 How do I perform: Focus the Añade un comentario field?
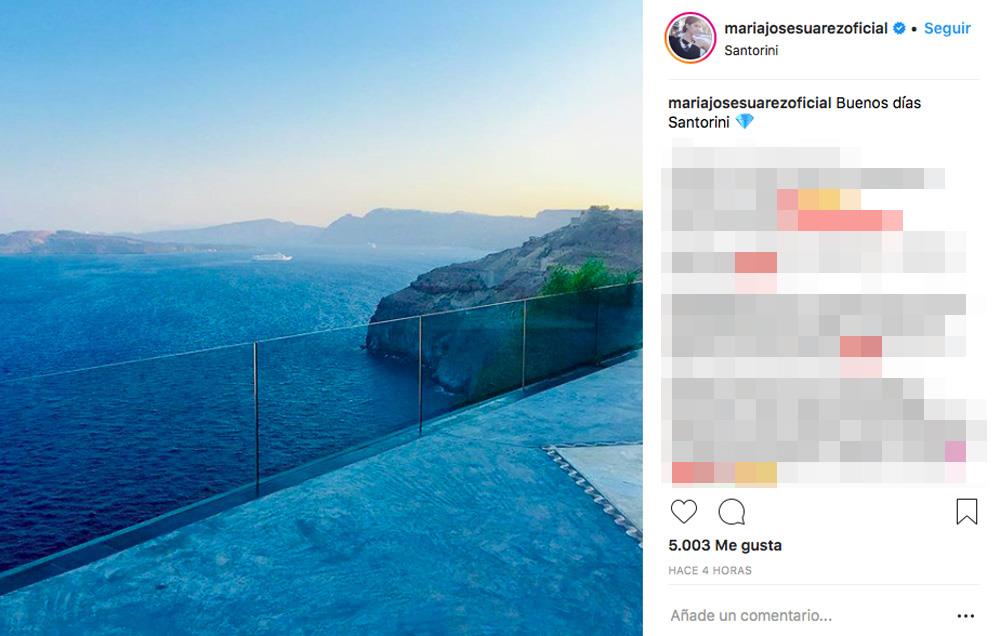(810, 616)
